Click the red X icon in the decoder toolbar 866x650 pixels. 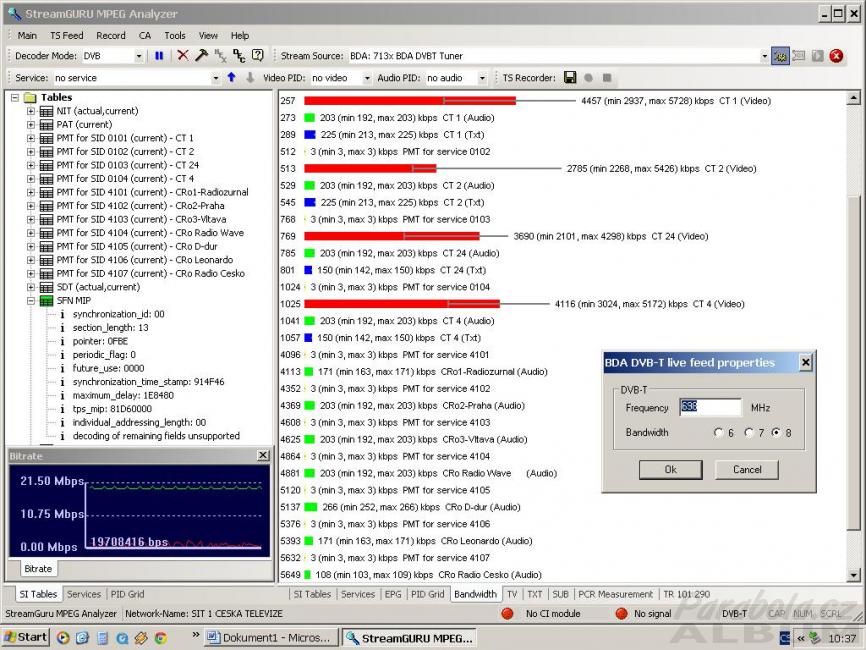pyautogui.click(x=182, y=56)
